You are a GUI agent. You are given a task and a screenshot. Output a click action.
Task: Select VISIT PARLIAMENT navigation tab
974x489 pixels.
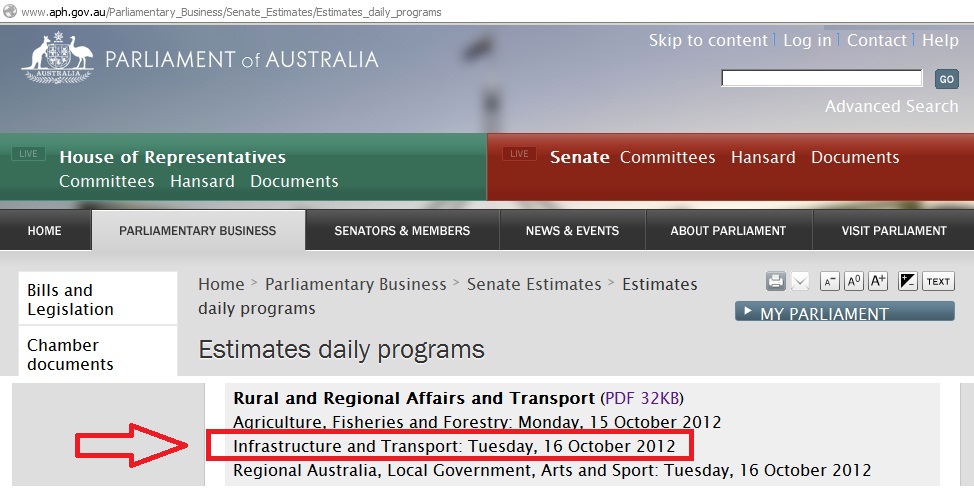(x=894, y=231)
